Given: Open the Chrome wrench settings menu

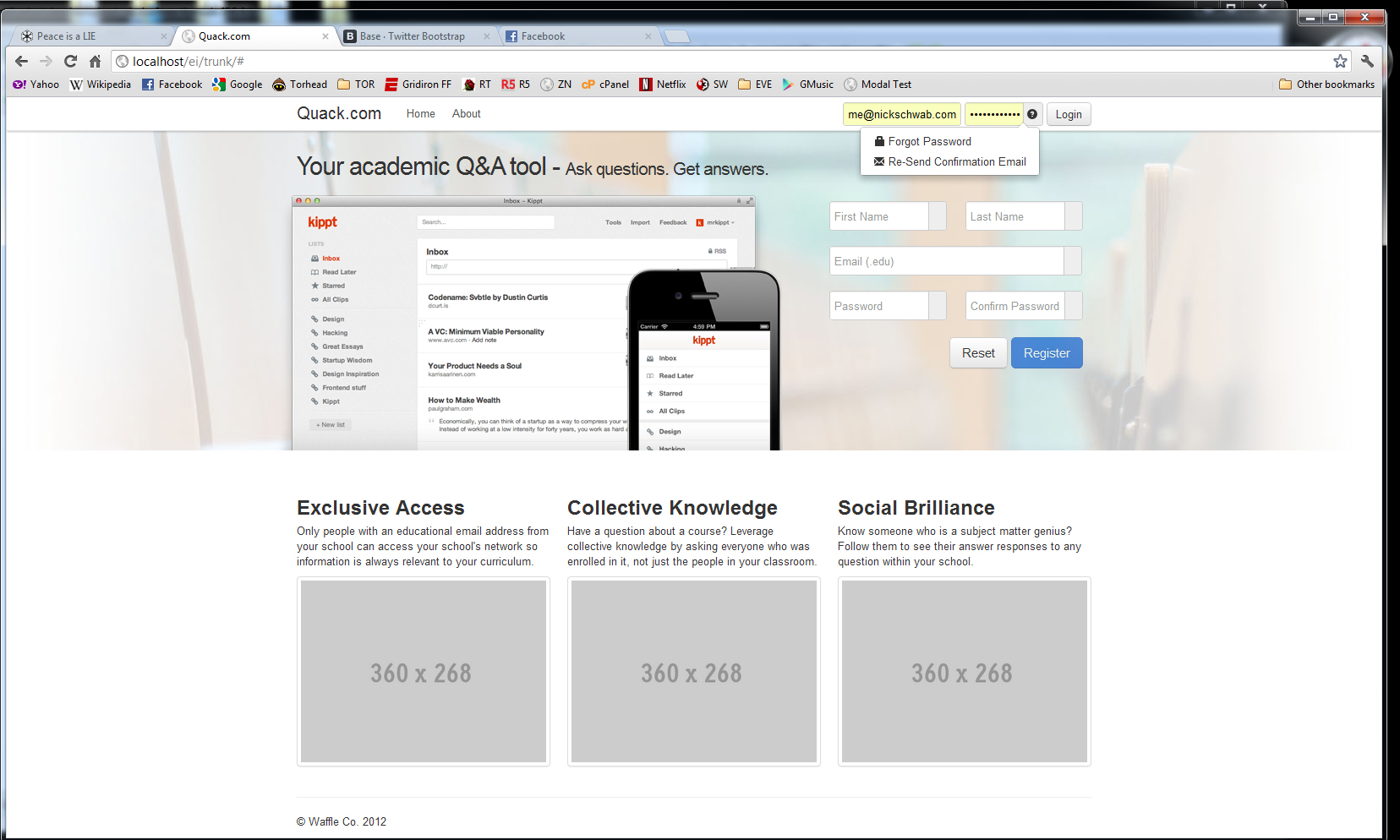Looking at the screenshot, I should click(x=1367, y=61).
